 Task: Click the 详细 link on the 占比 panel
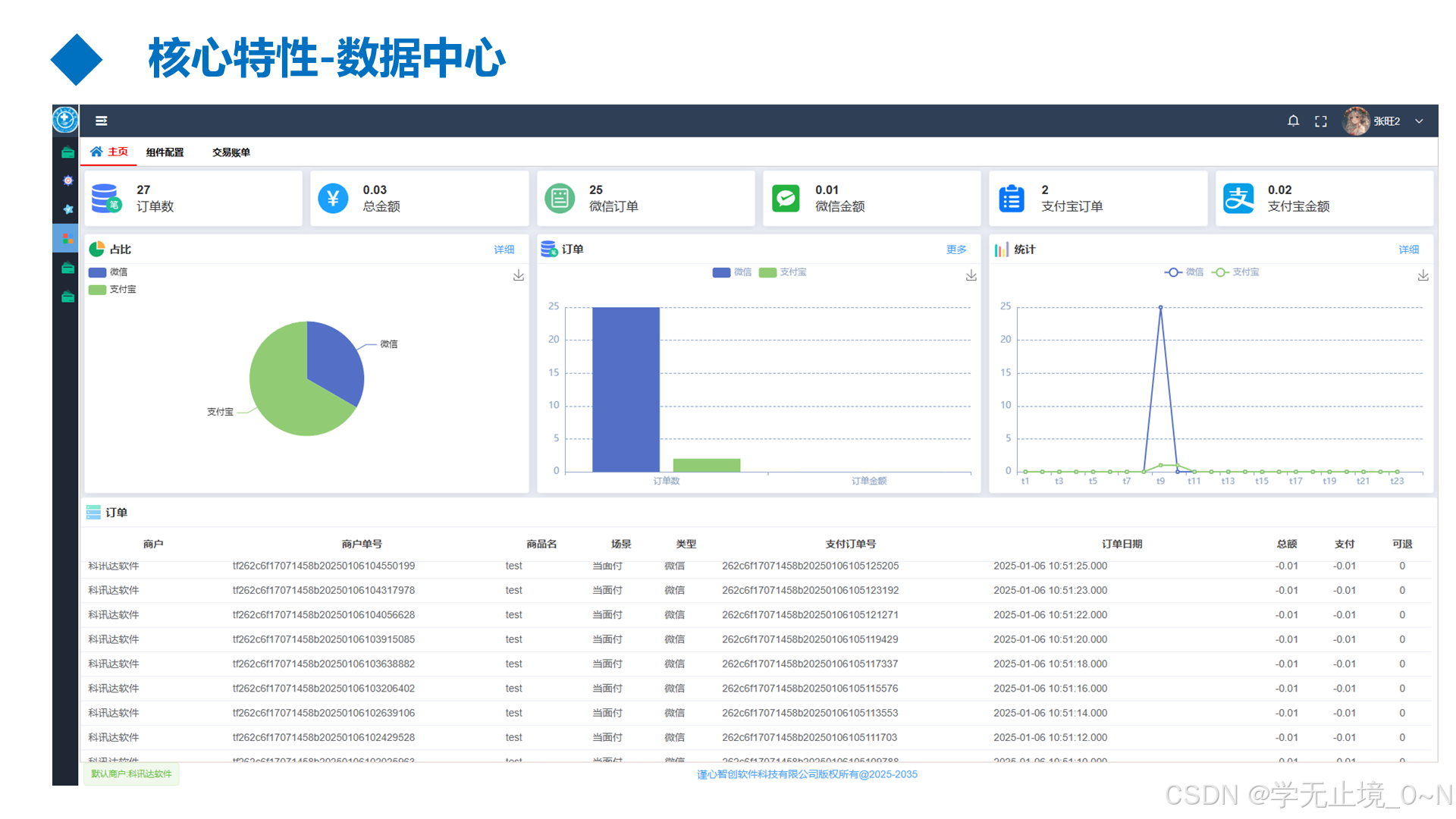[504, 249]
